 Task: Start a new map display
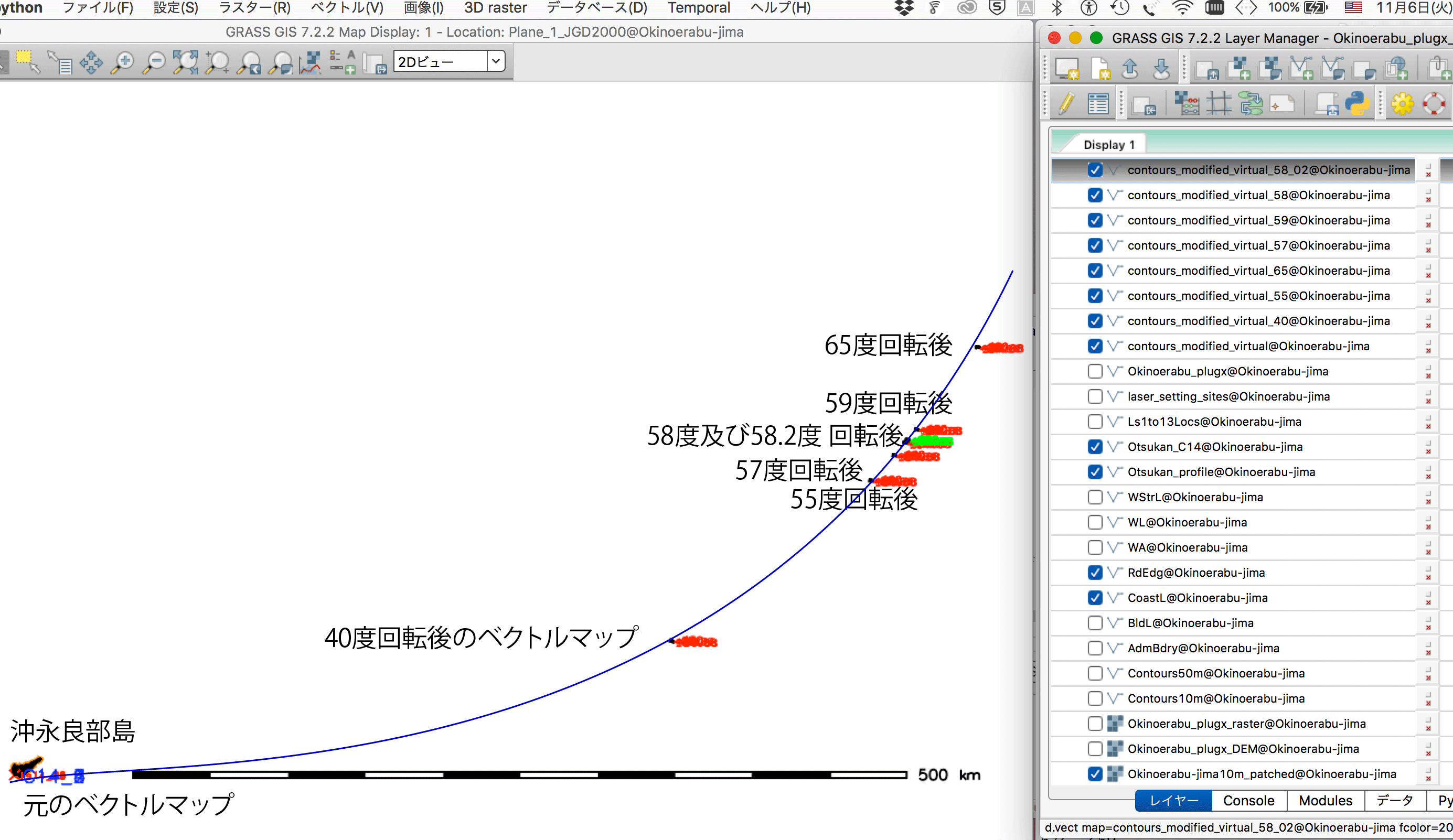click(1067, 69)
